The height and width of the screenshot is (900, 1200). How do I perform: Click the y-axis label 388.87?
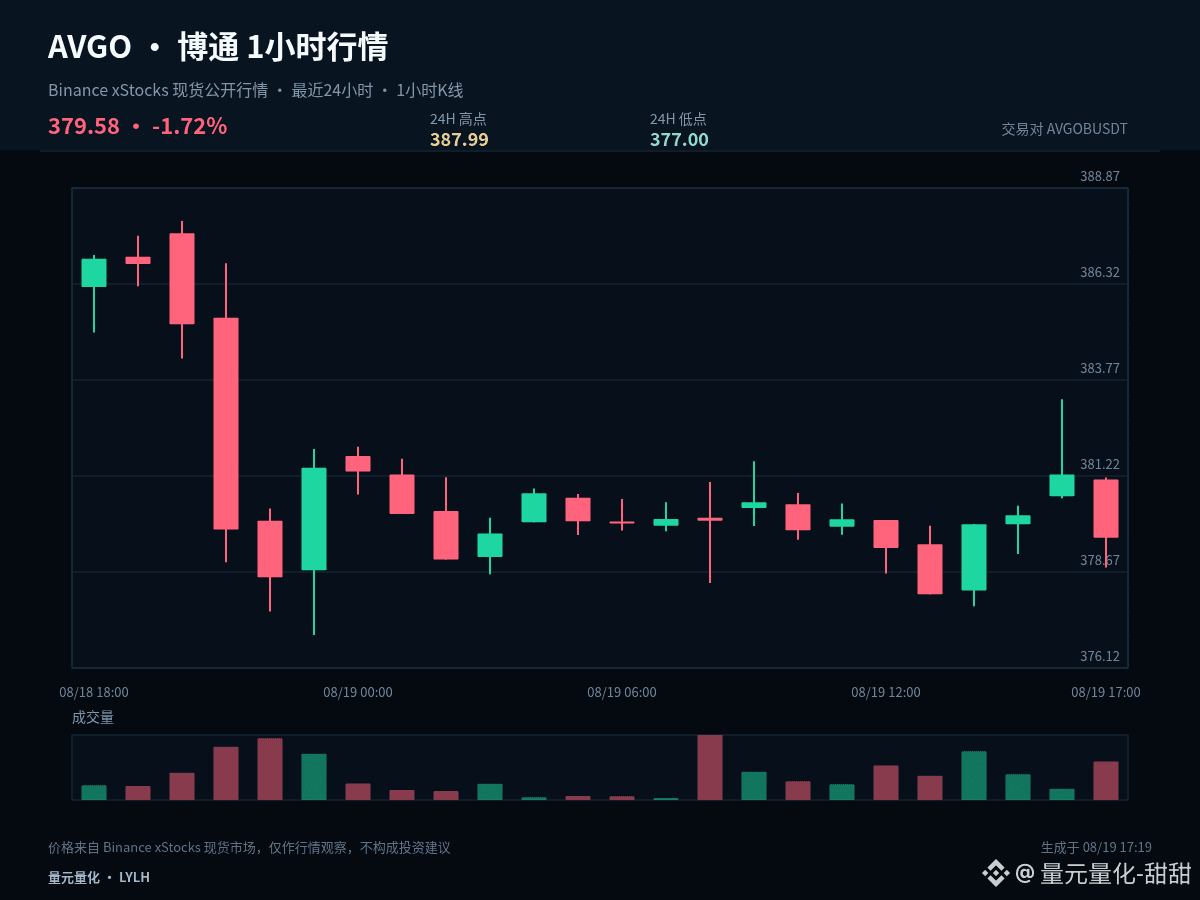click(x=1100, y=177)
